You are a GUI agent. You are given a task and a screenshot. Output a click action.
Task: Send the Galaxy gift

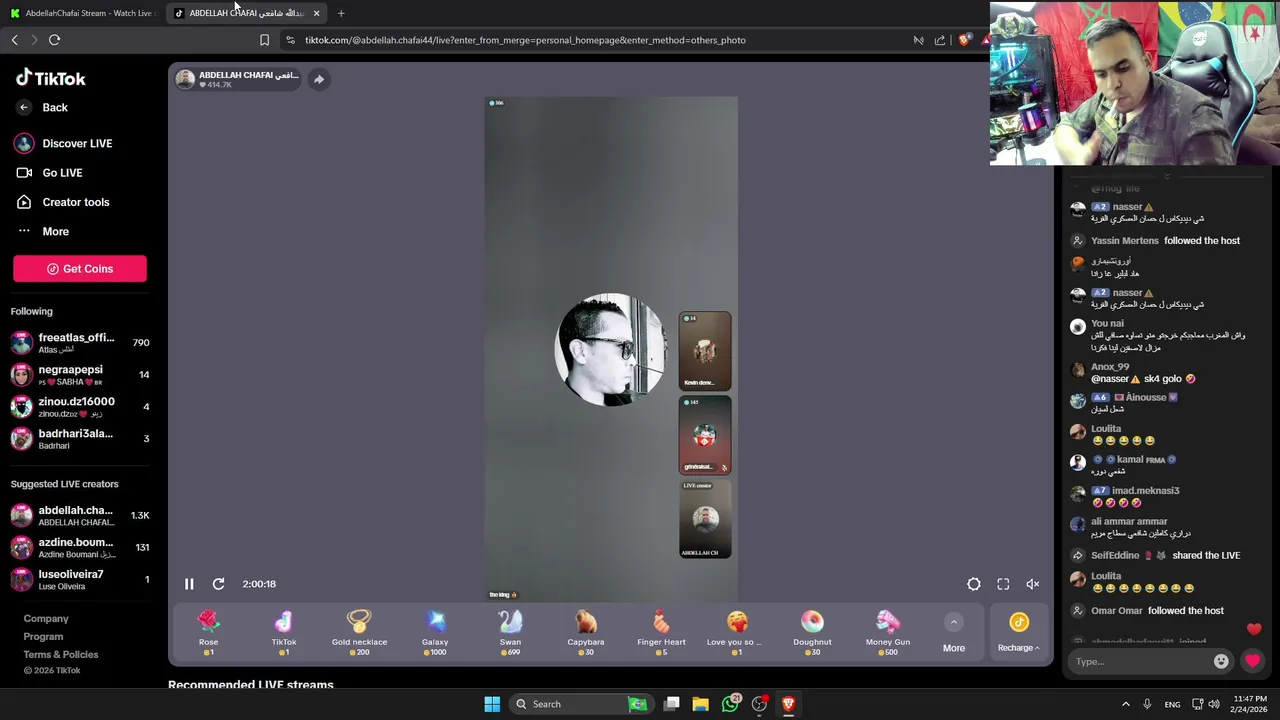coord(435,634)
